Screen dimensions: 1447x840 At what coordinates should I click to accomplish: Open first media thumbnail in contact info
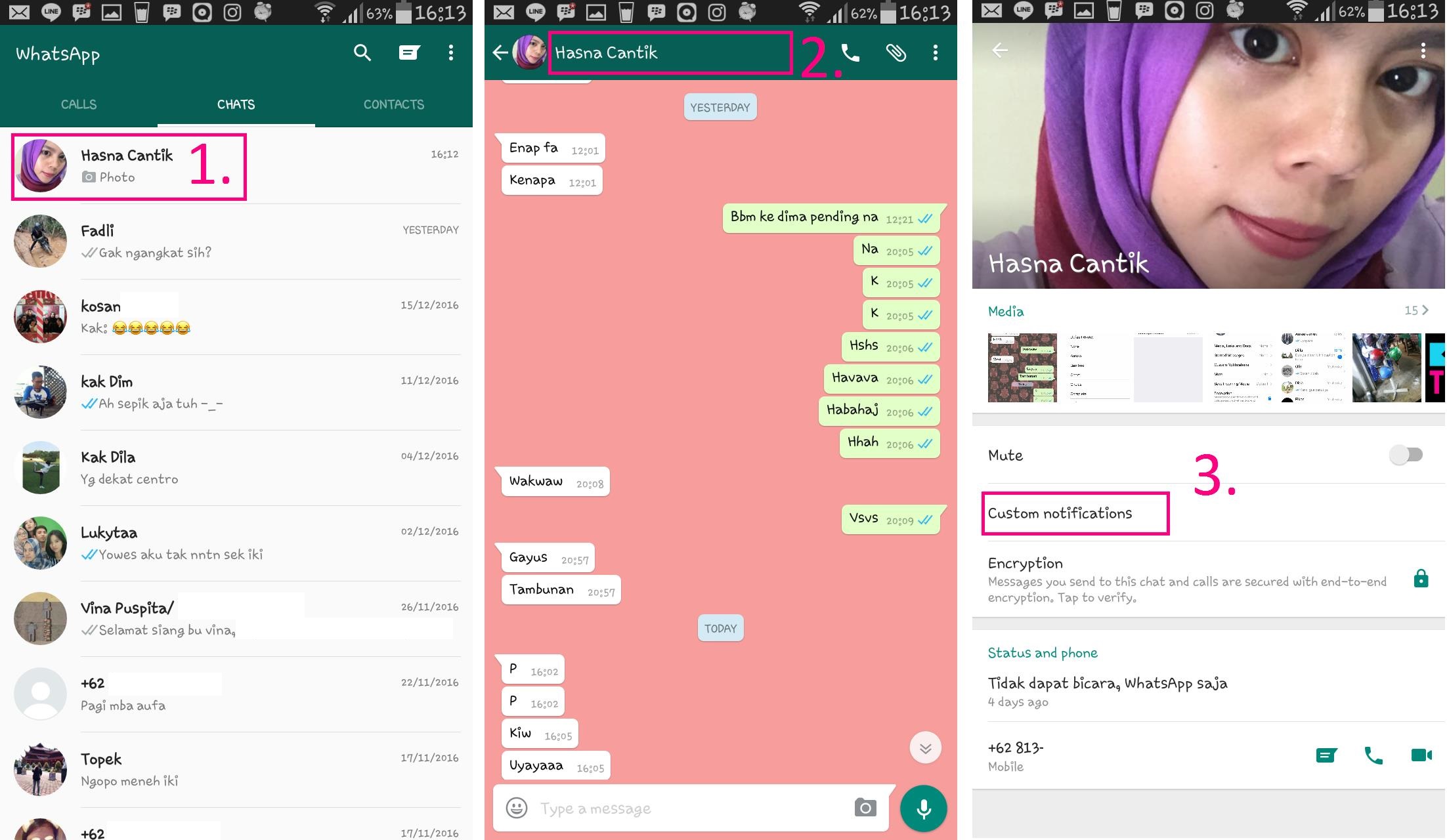coord(1022,367)
